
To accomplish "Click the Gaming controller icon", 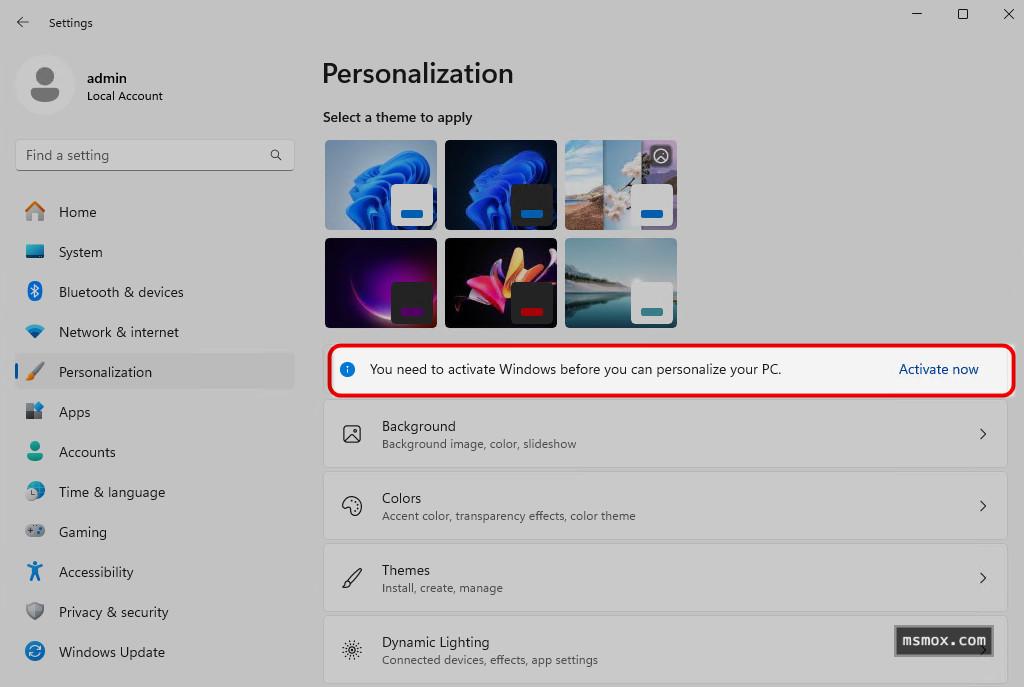I will pos(35,532).
